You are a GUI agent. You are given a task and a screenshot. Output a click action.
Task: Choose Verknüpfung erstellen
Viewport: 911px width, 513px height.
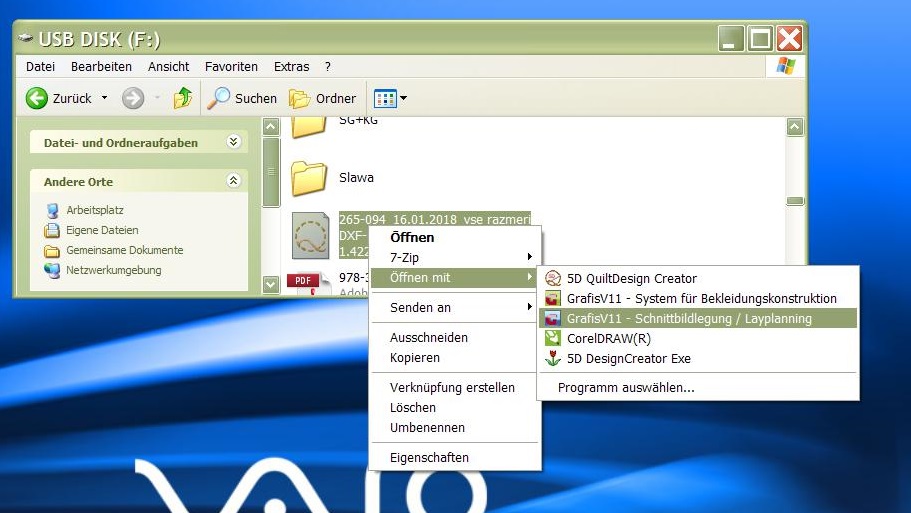456,388
